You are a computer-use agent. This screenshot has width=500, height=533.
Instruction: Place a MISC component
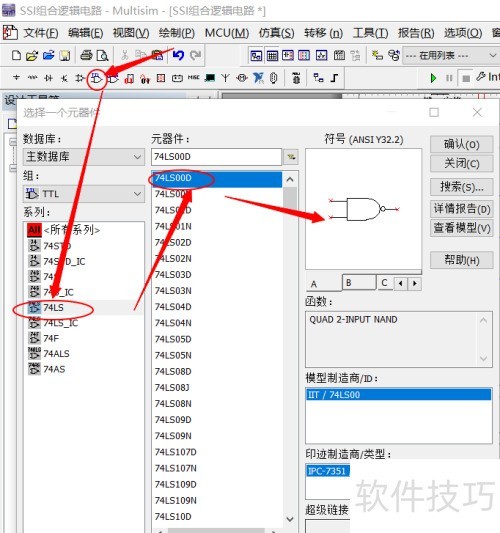click(193, 78)
